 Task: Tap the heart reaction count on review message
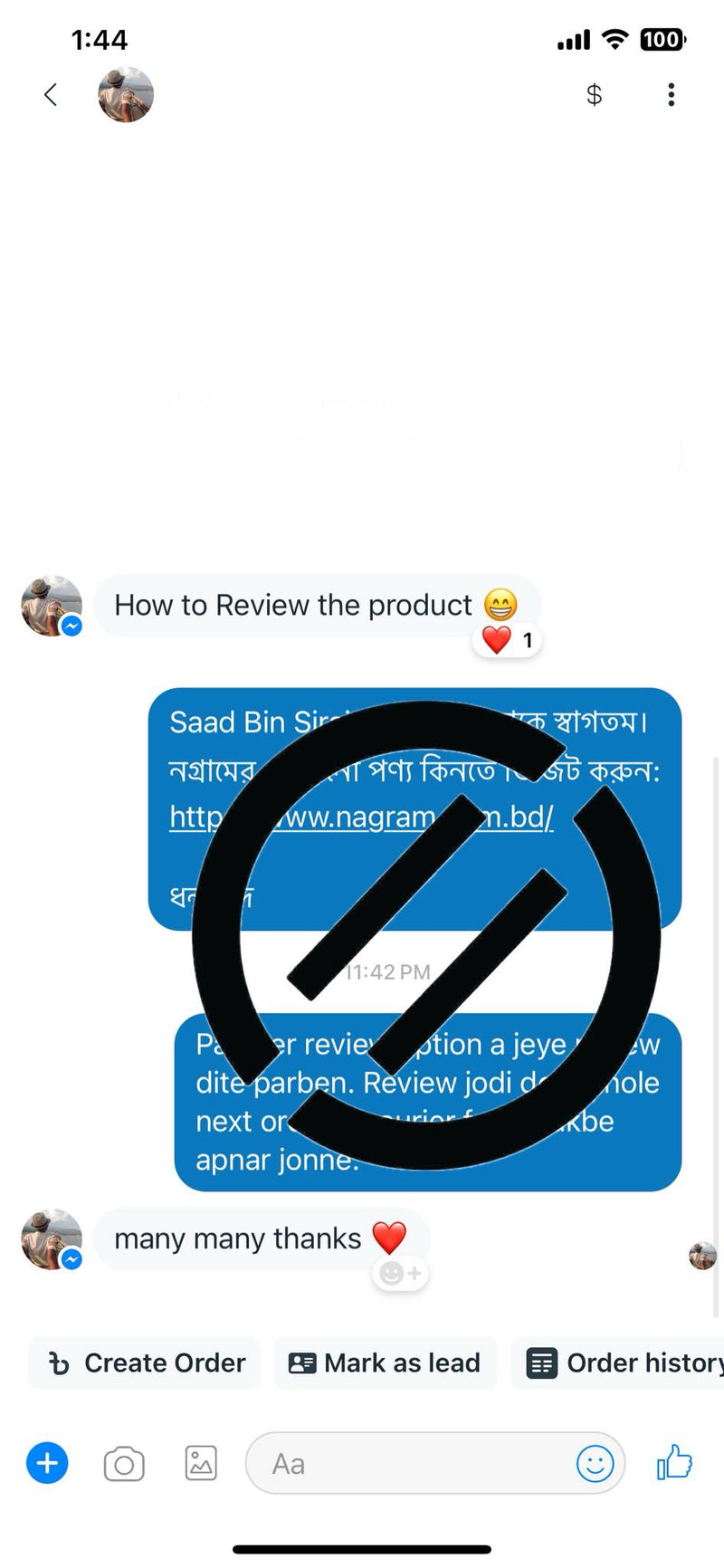coord(508,640)
